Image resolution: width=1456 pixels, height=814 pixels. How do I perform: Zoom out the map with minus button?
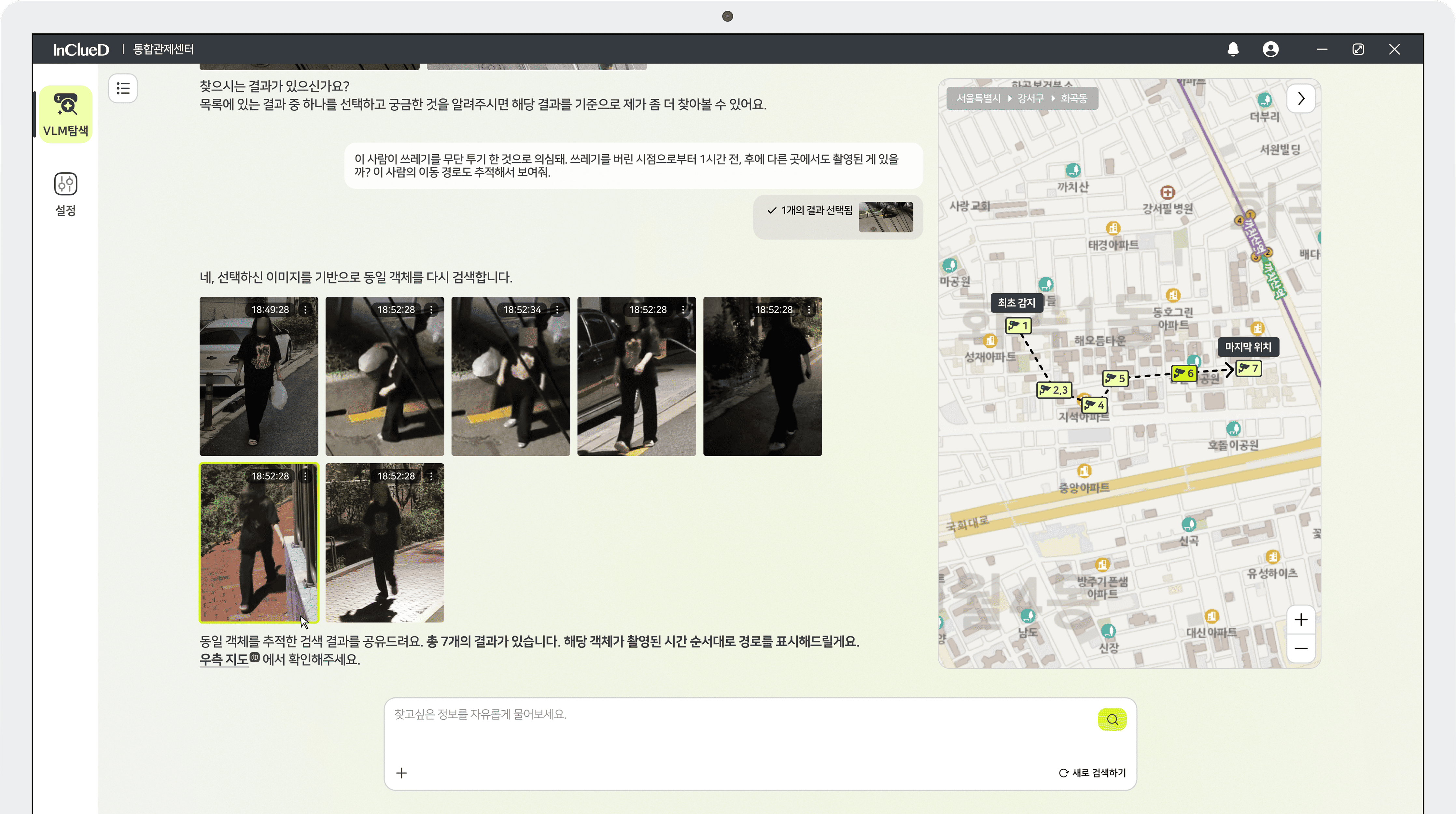pyautogui.click(x=1301, y=648)
